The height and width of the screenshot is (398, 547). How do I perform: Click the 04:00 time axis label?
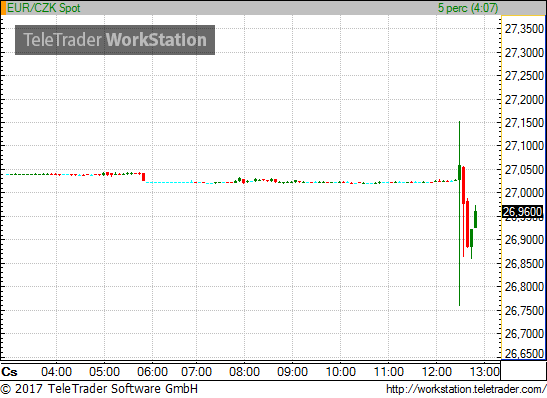[57, 371]
